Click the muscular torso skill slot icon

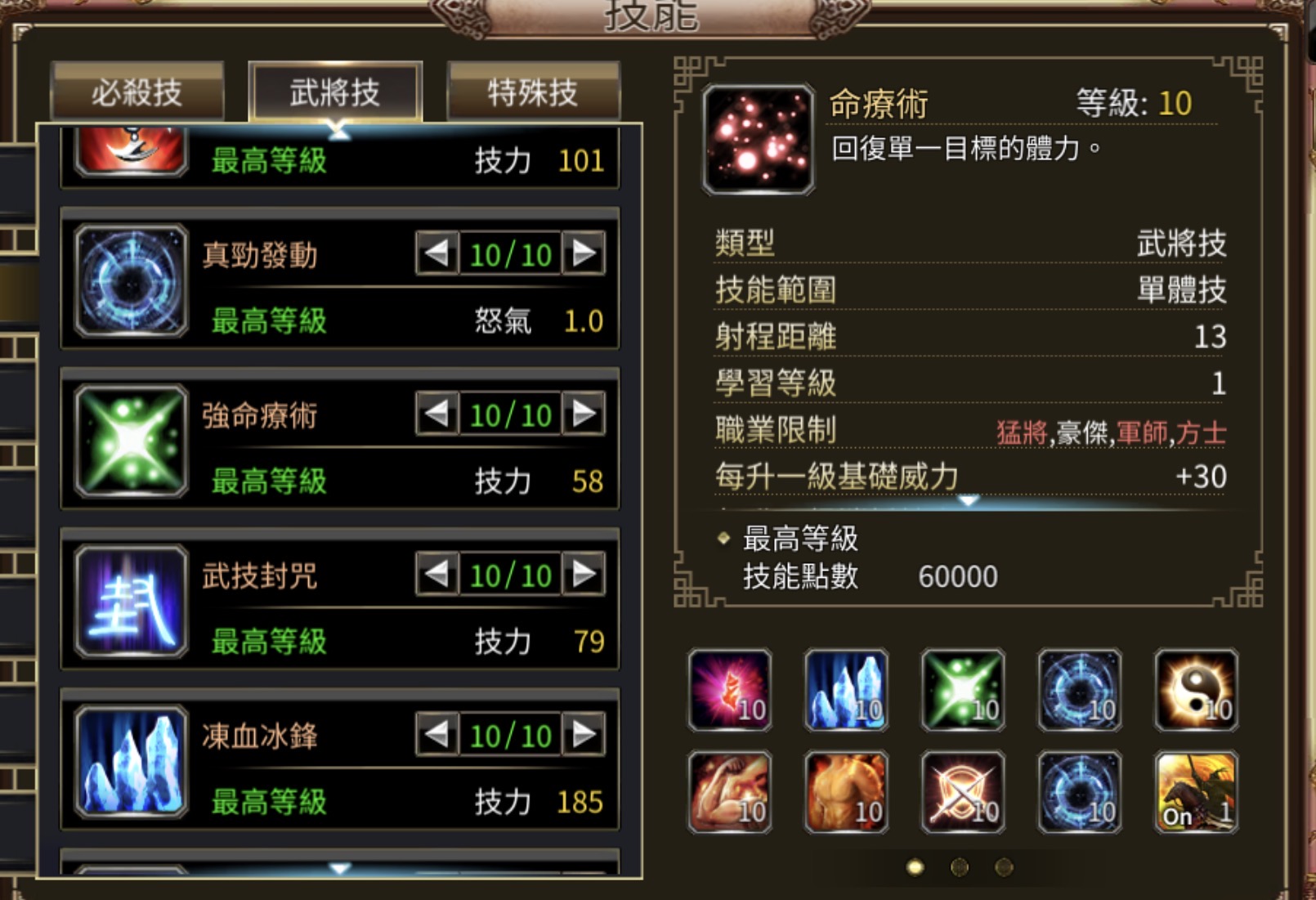click(846, 792)
